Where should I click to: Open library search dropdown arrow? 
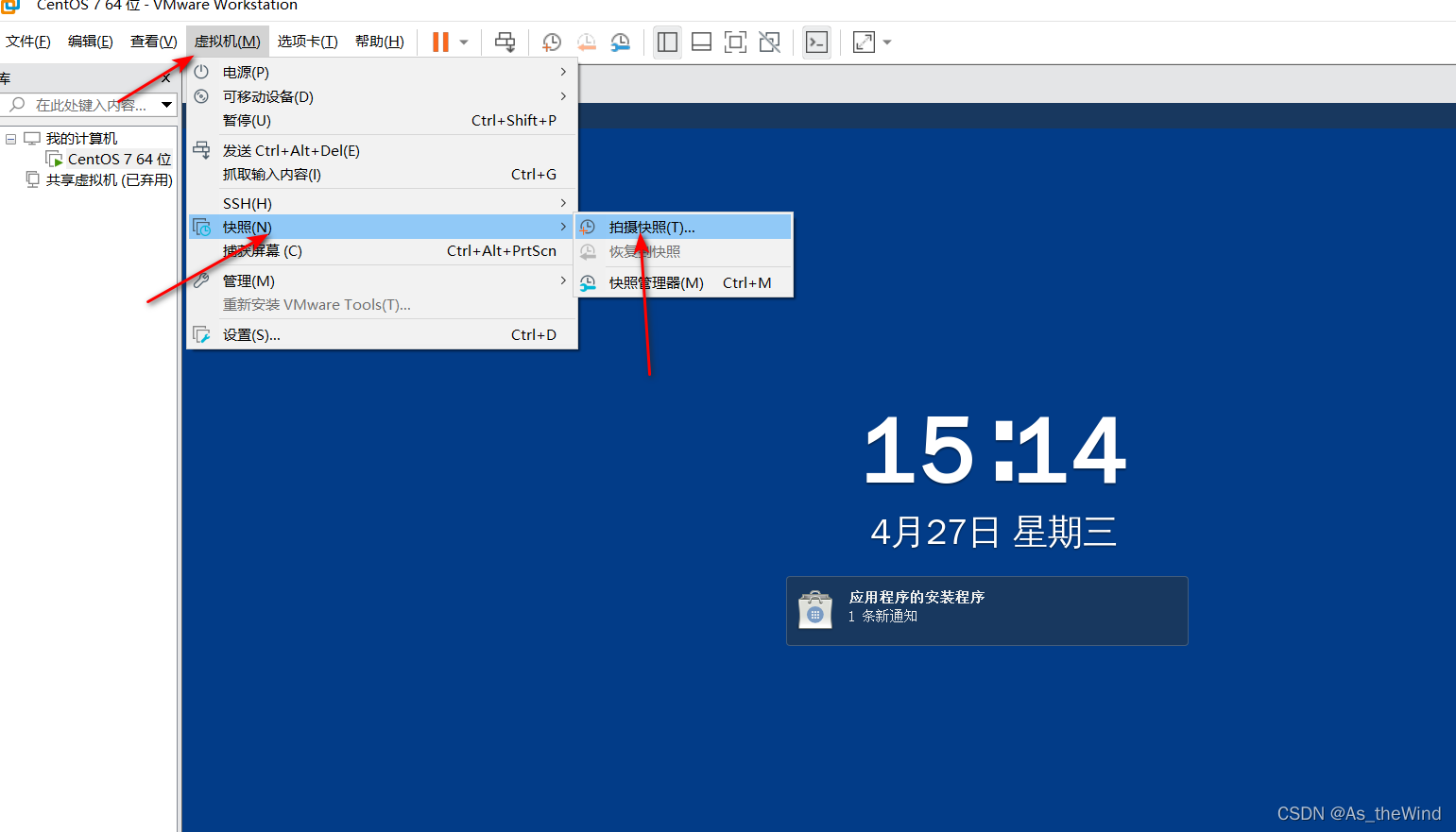pyautogui.click(x=166, y=105)
